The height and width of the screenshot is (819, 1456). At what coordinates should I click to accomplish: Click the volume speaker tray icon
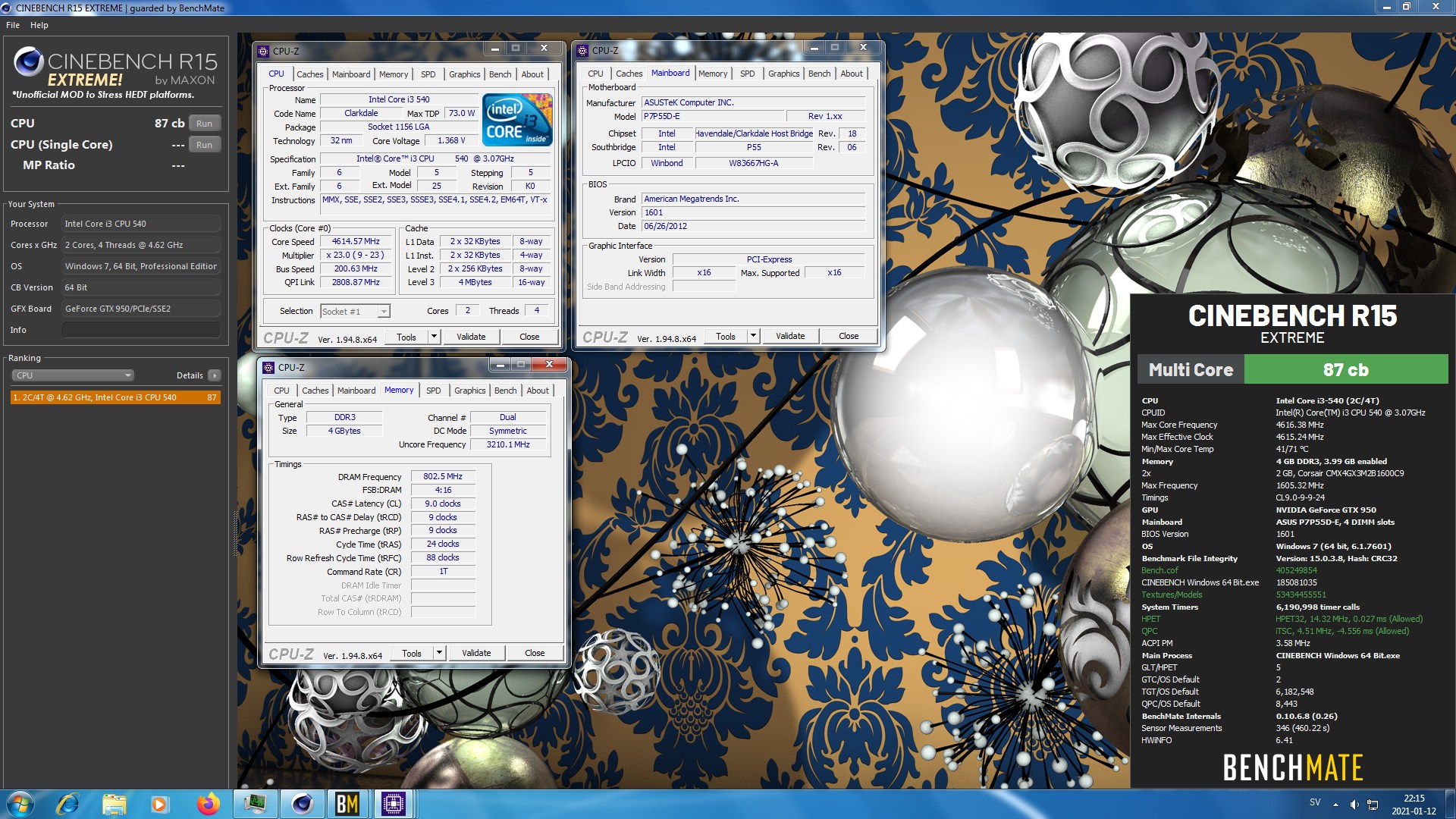1354,805
